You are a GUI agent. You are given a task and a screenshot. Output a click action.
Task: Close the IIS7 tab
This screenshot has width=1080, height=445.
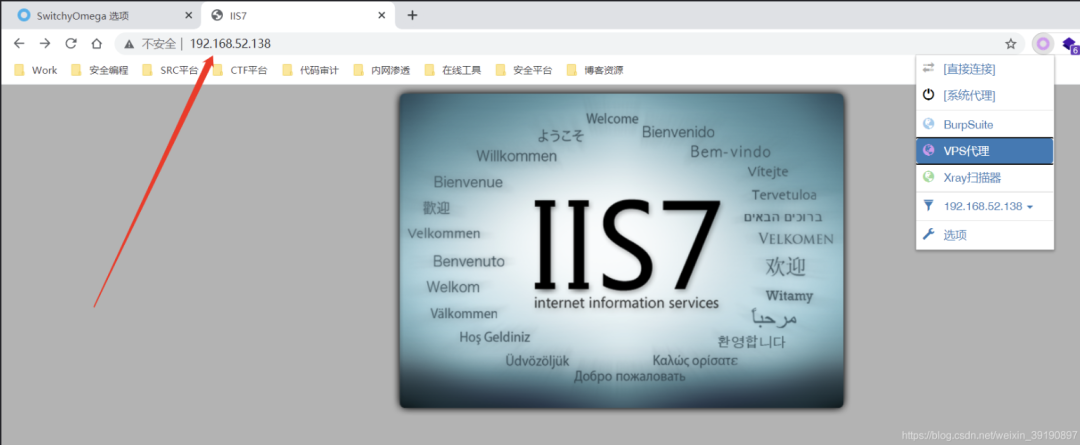(383, 15)
